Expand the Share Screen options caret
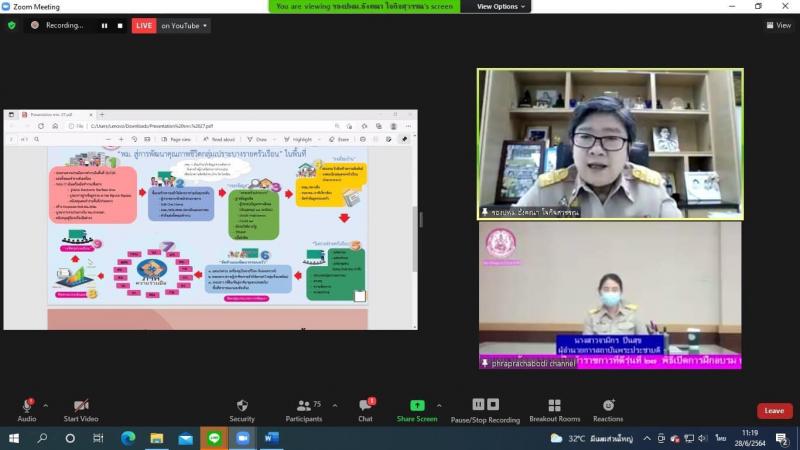The height and width of the screenshot is (450, 800). tap(439, 406)
